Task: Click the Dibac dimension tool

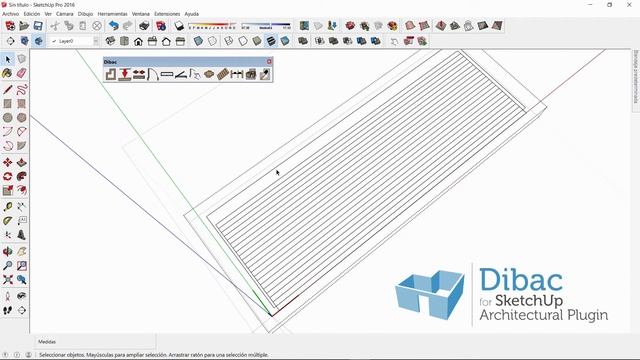Action: click(x=237, y=74)
